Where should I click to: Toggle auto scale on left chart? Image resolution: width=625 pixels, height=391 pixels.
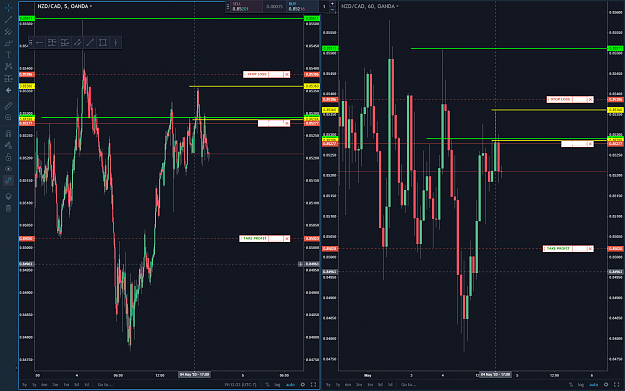291,385
